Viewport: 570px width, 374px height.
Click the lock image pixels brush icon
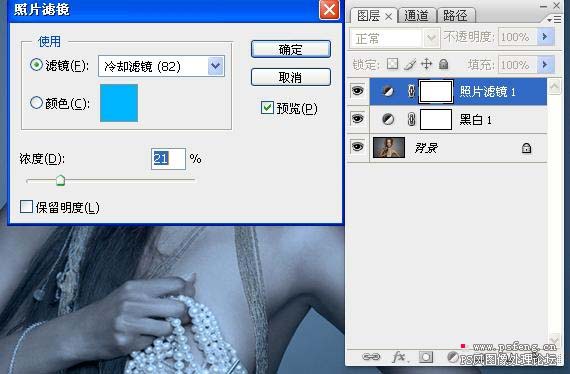(x=410, y=64)
